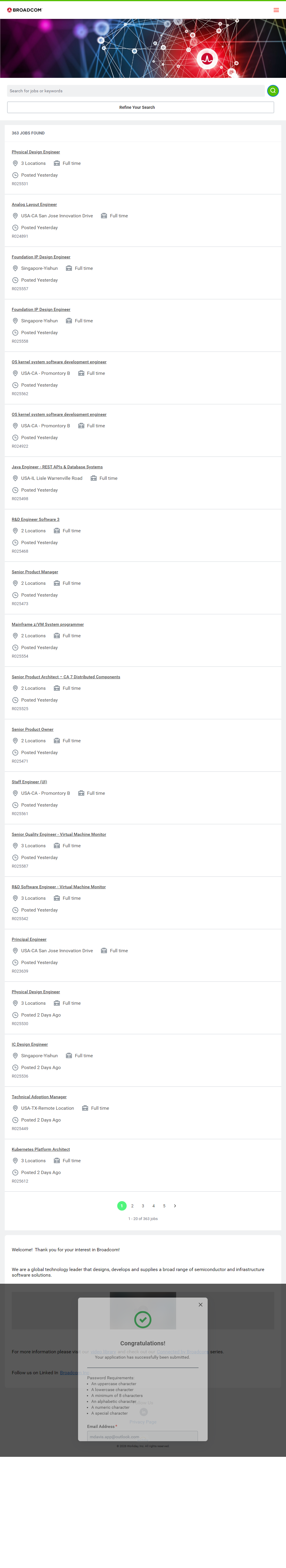
Task: Go to page 2 of results
Action: 132,1205
